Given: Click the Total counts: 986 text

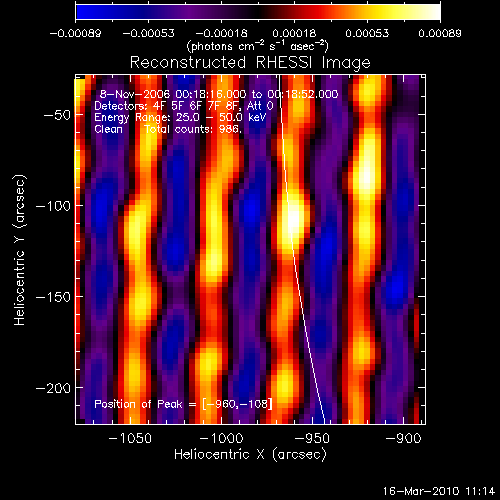Looking at the screenshot, I should 193,129.
